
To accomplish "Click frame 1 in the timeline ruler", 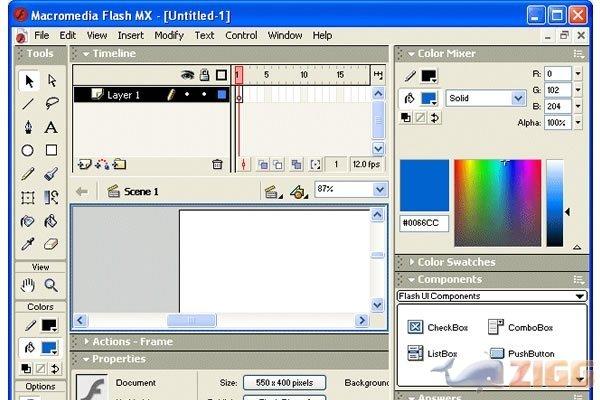I will click(x=238, y=75).
